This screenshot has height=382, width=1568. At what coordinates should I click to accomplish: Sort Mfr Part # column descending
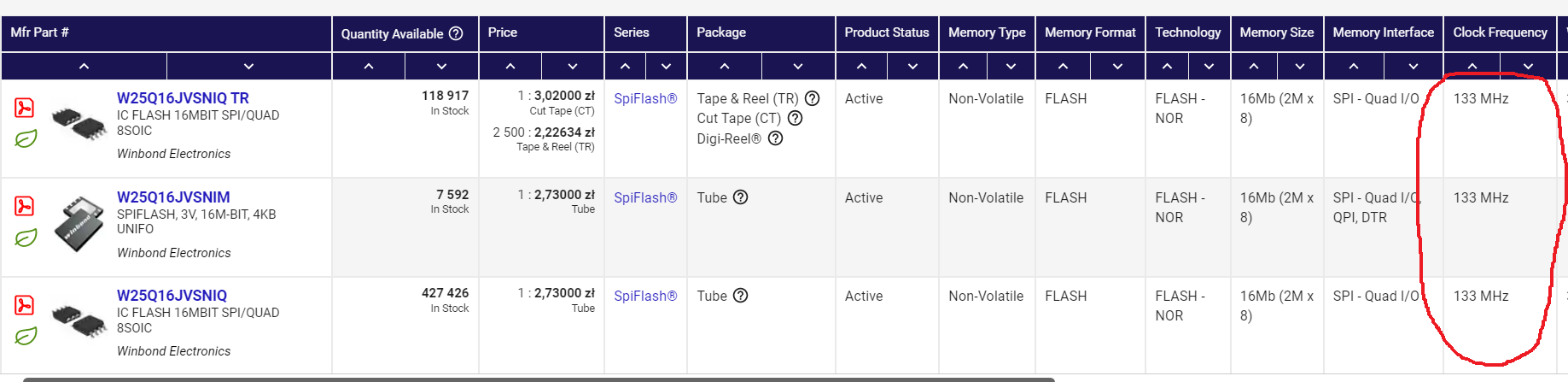(x=248, y=66)
